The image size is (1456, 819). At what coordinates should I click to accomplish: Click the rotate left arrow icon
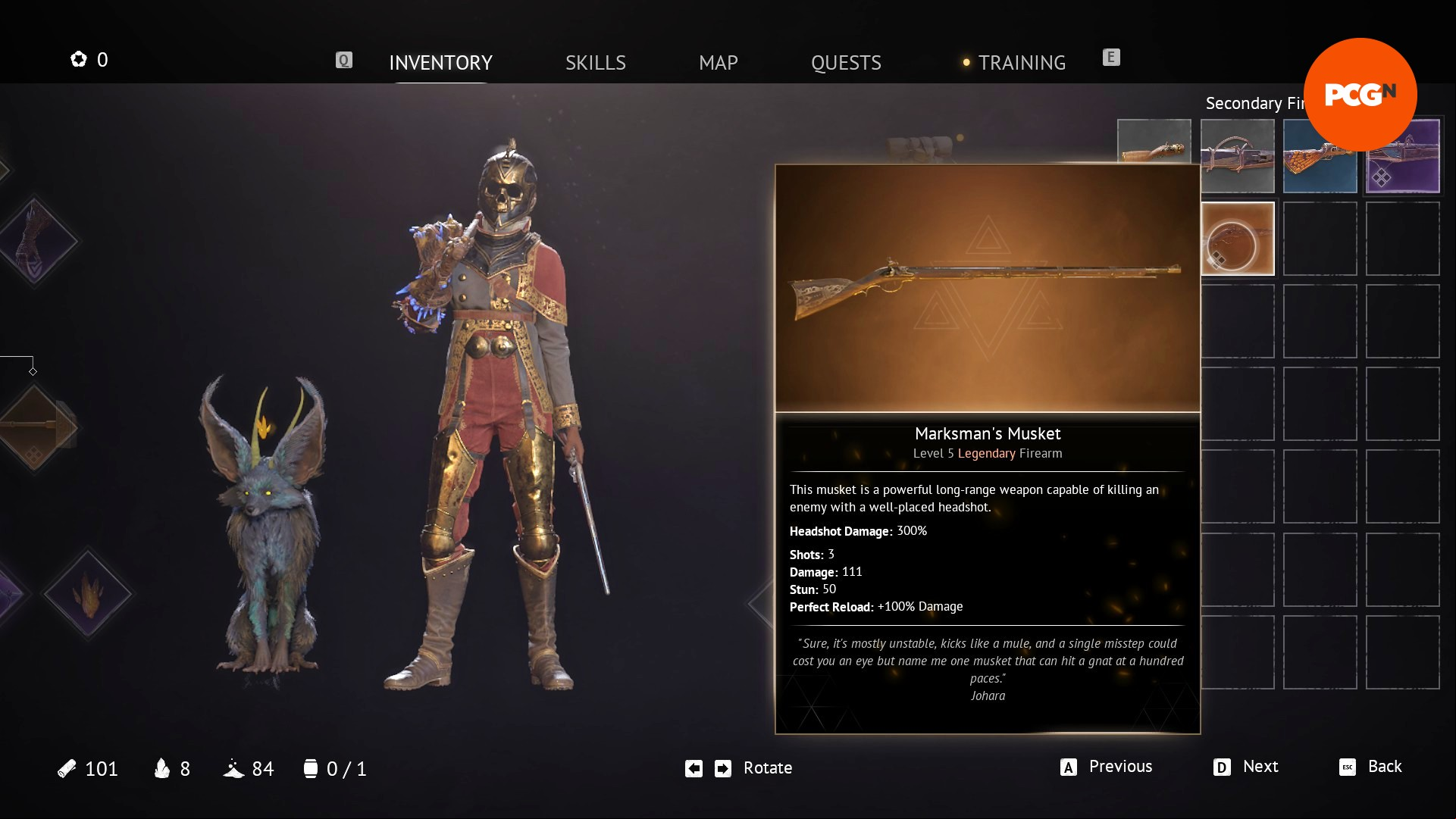694,768
